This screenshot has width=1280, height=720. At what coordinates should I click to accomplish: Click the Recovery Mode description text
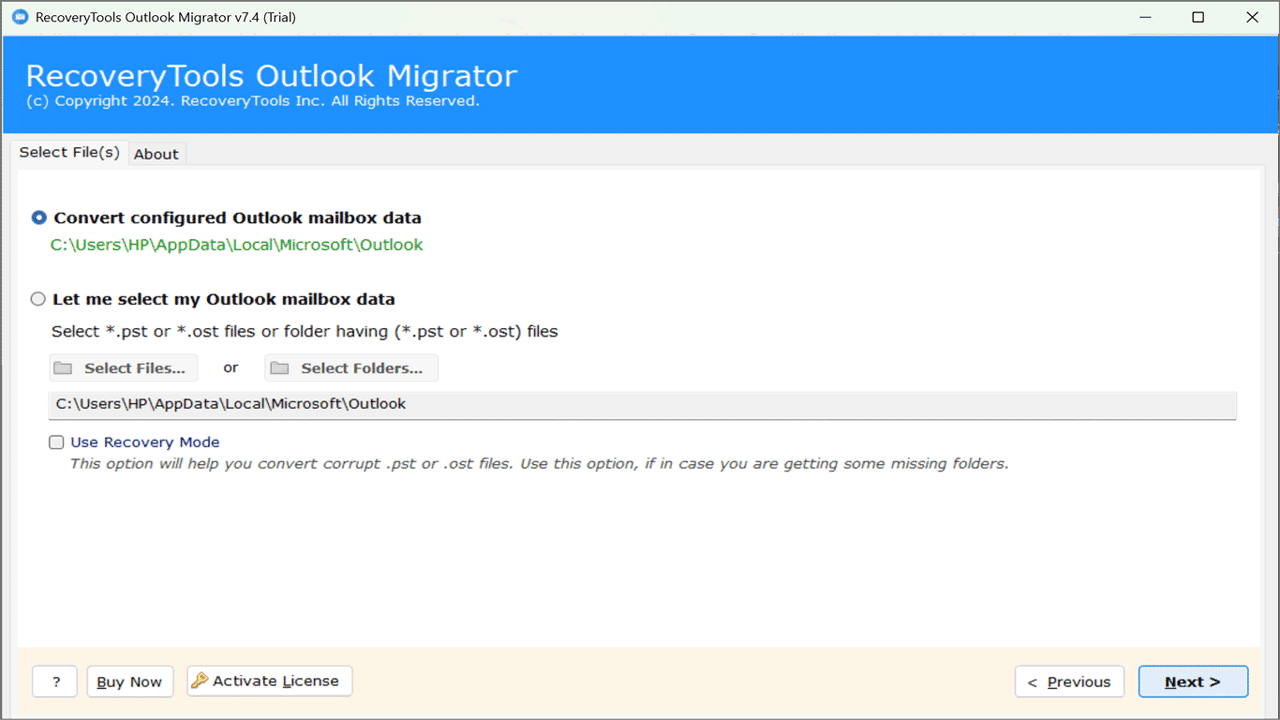[x=539, y=464]
